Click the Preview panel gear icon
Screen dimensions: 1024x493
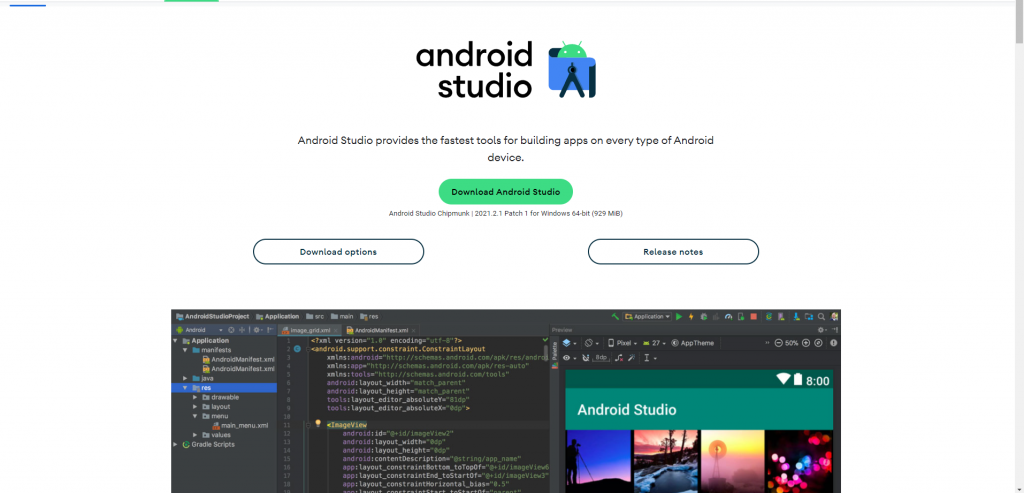tap(822, 330)
